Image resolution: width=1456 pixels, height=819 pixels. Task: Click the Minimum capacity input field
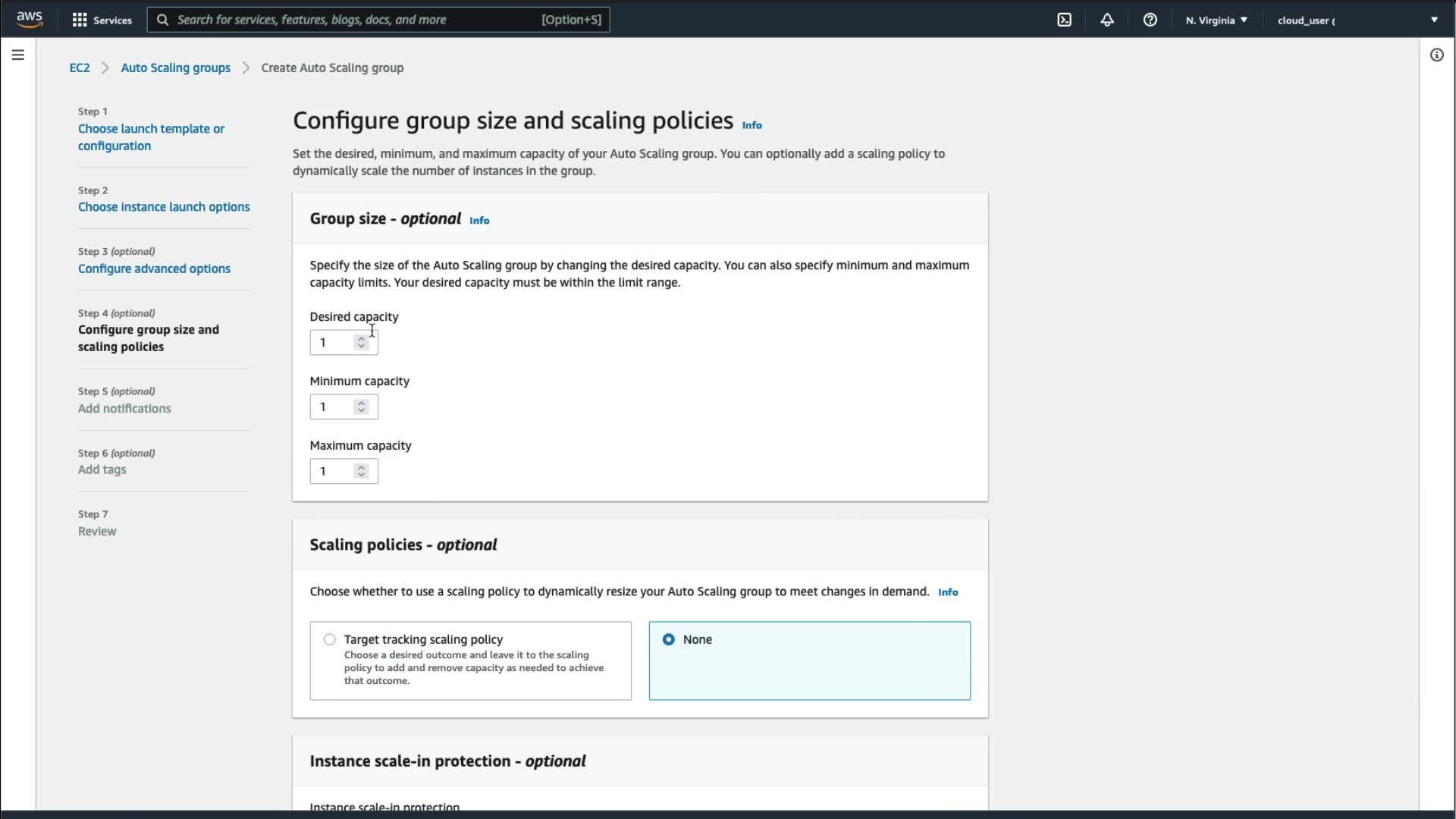point(332,407)
